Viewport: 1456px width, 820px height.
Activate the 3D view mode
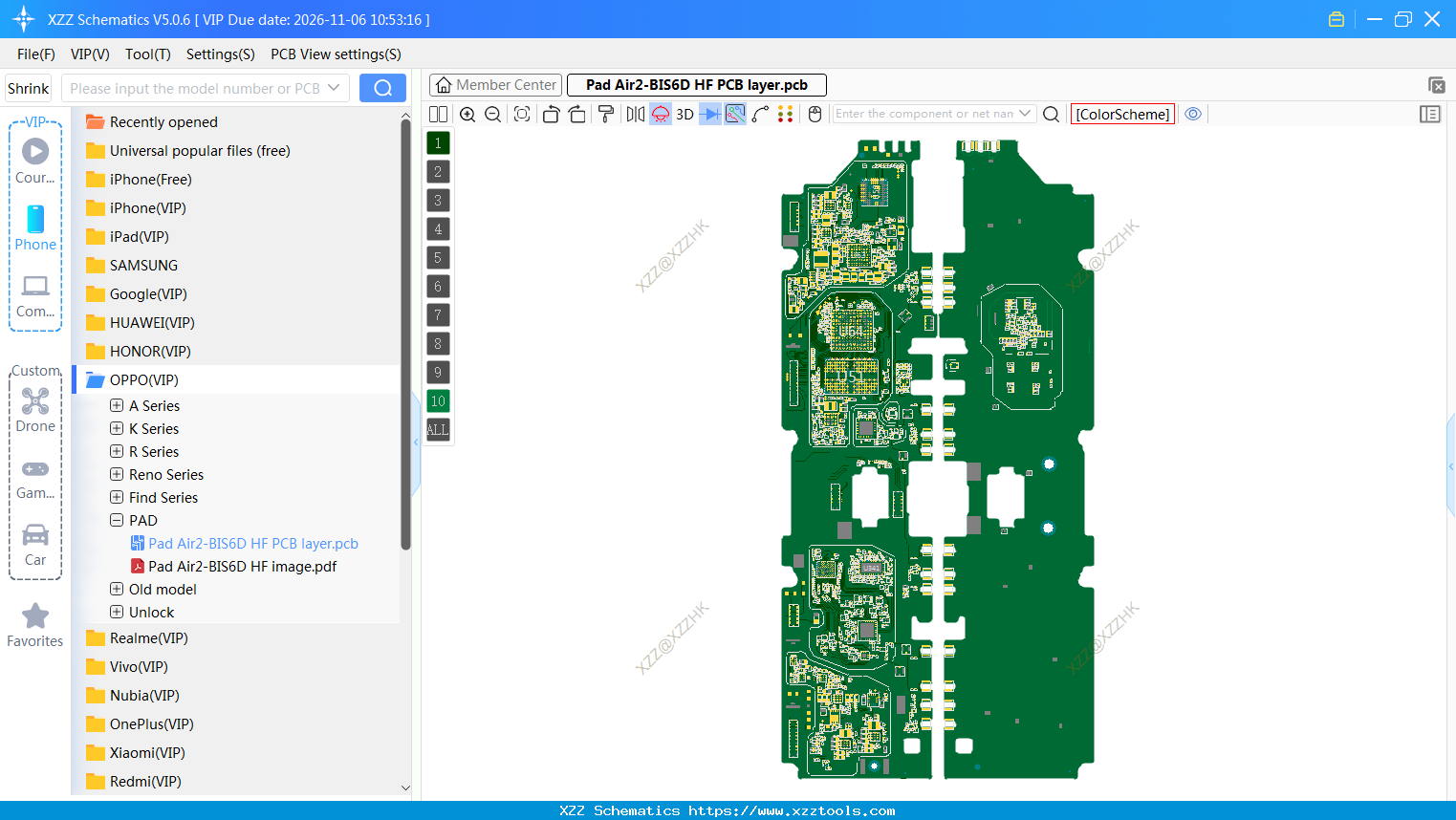(x=684, y=114)
